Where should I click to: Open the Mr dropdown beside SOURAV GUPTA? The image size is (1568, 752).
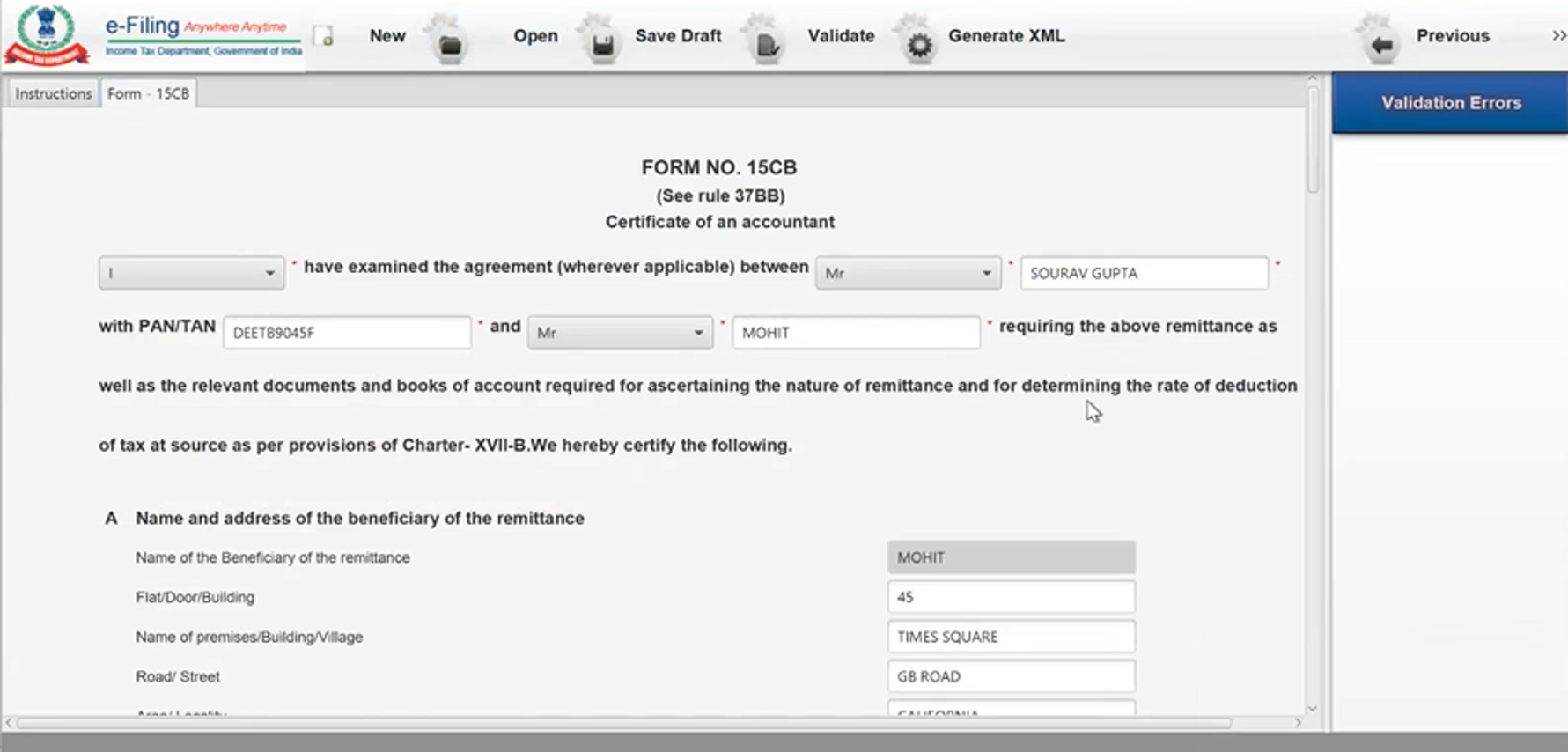(908, 274)
